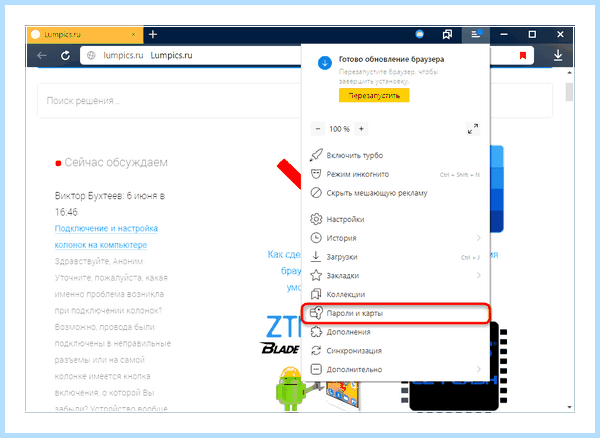The height and width of the screenshot is (438, 600).
Task: Select the Lumpics.ru tab
Action: pos(85,34)
